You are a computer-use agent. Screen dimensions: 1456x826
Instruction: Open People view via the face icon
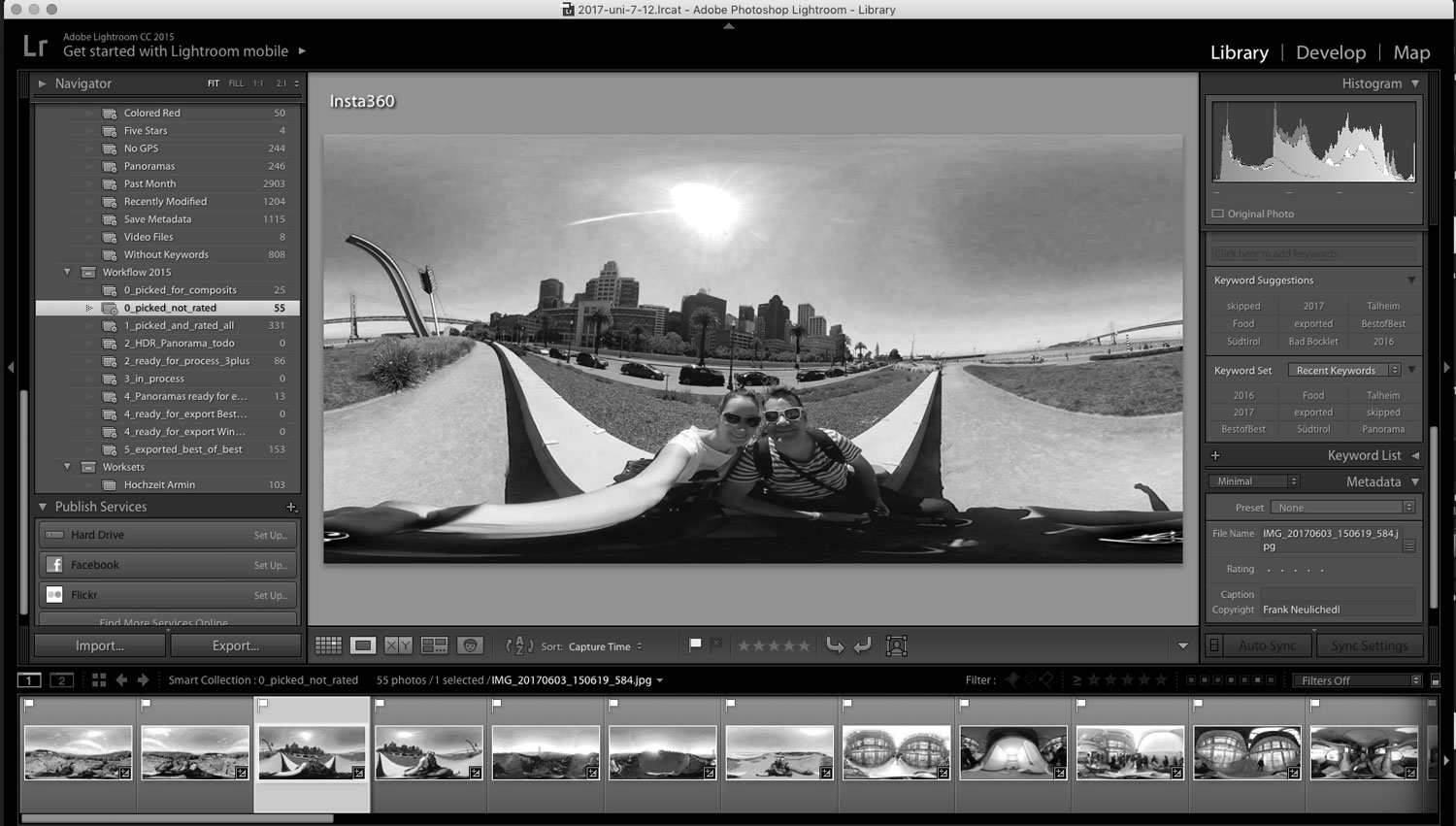(471, 644)
